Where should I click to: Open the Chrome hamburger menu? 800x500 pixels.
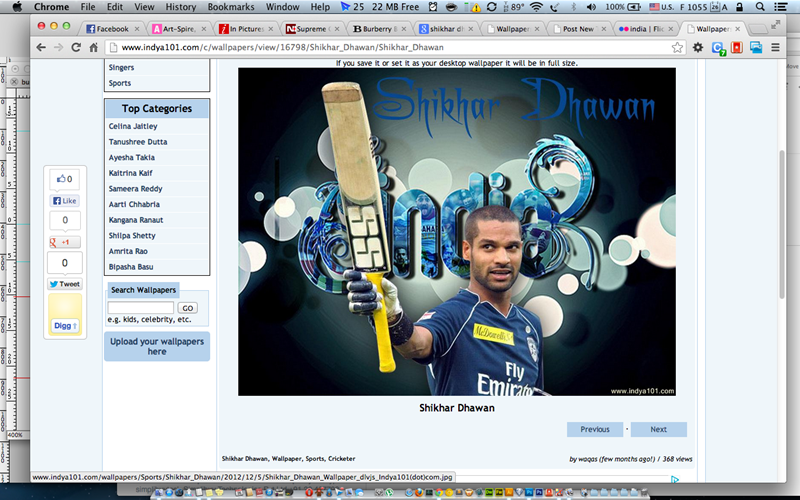(776, 47)
